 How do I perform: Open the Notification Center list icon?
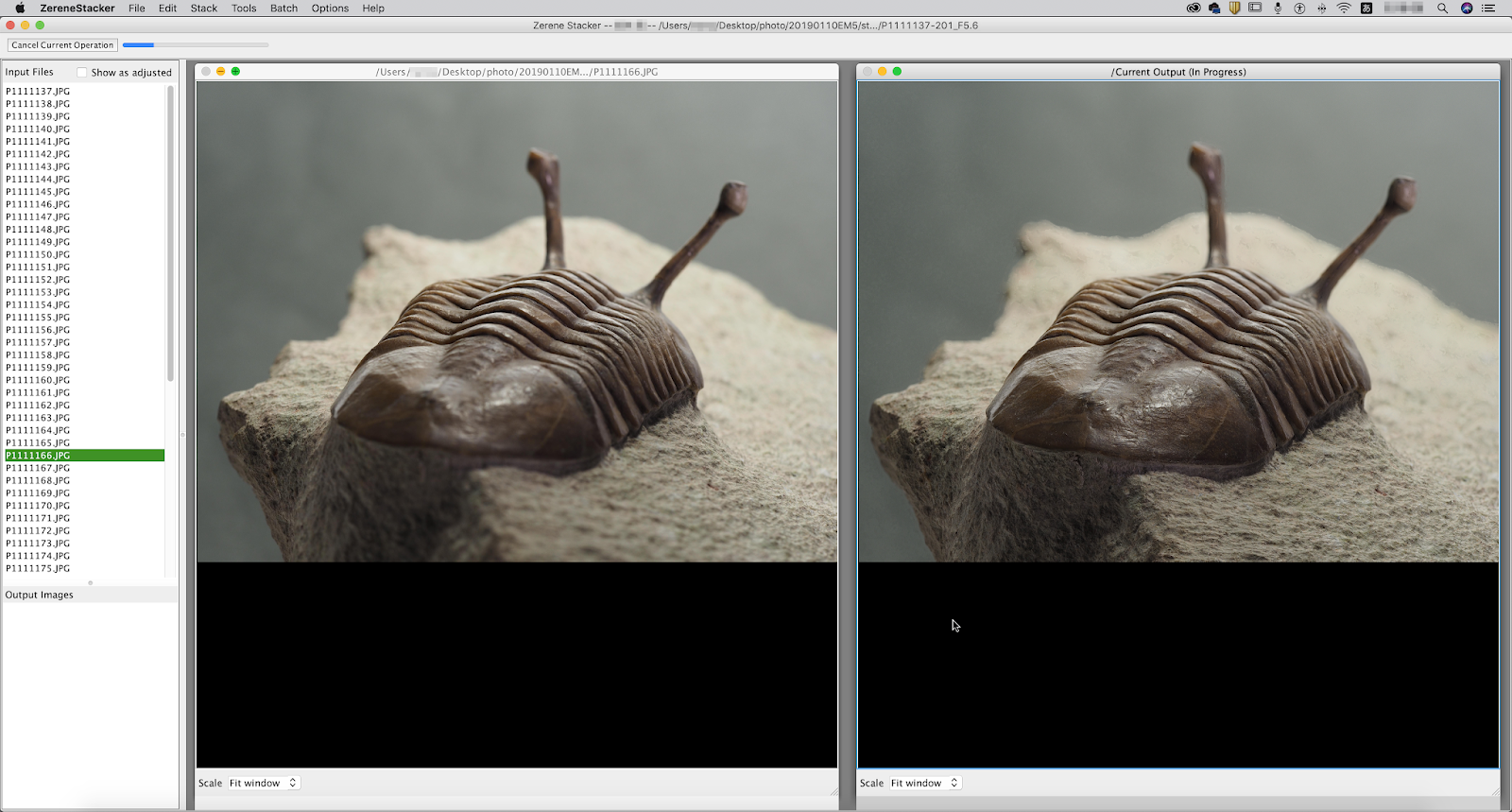tap(1489, 8)
